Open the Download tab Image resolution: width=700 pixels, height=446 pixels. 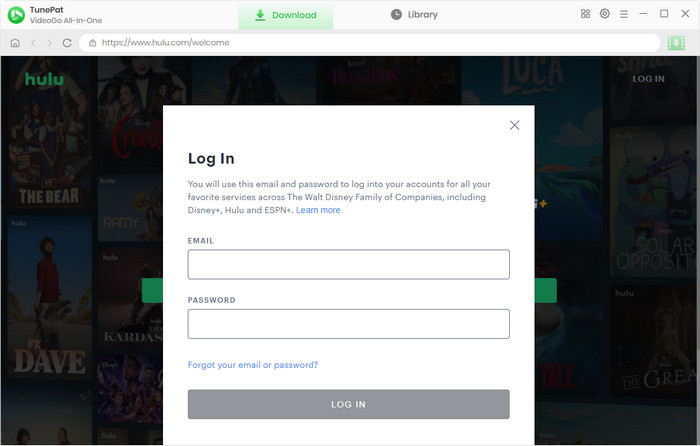click(285, 15)
